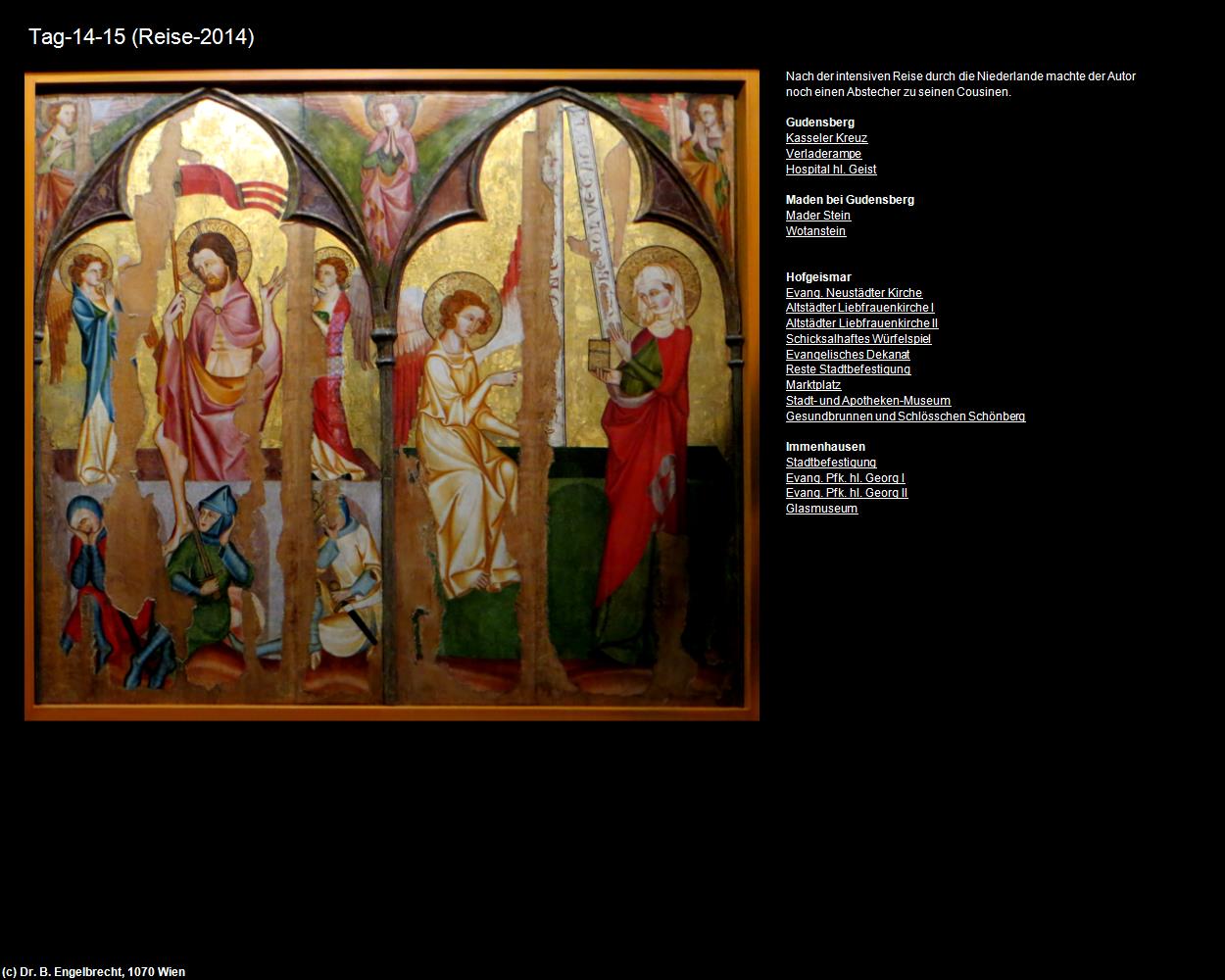The image size is (1225, 980).
Task: Open the Mader Stein link
Action: pos(818,216)
